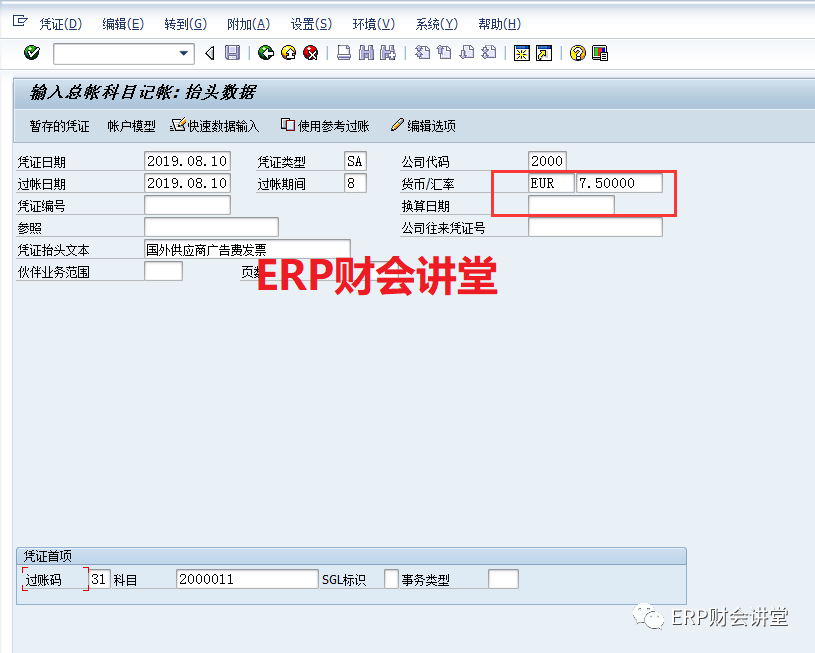The width and height of the screenshot is (815, 653).
Task: Click the 快速数据输入 button
Action: pos(215,126)
